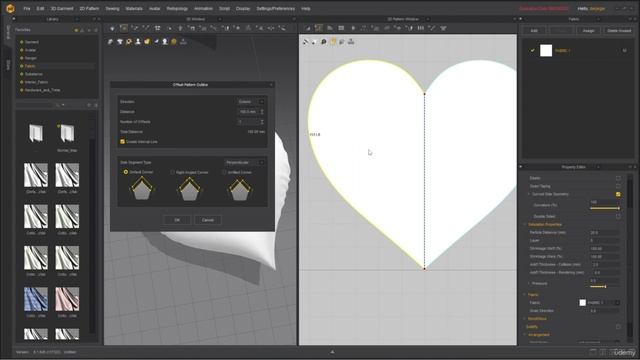Toggle the Subdivide checkbox in Property Editor
Screen dimensions: 640x360
[618, 327]
